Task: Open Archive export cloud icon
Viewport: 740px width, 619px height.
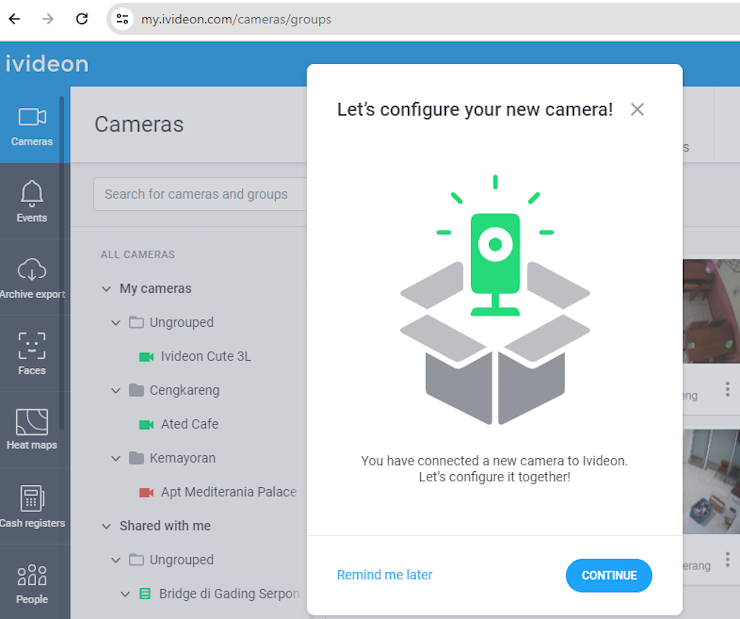Action: (x=32, y=269)
